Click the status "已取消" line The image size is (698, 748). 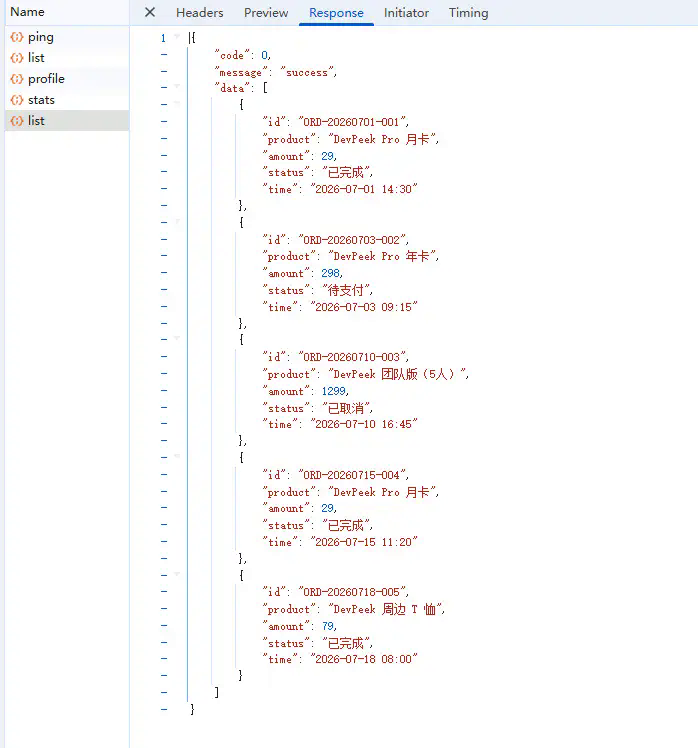(318, 409)
